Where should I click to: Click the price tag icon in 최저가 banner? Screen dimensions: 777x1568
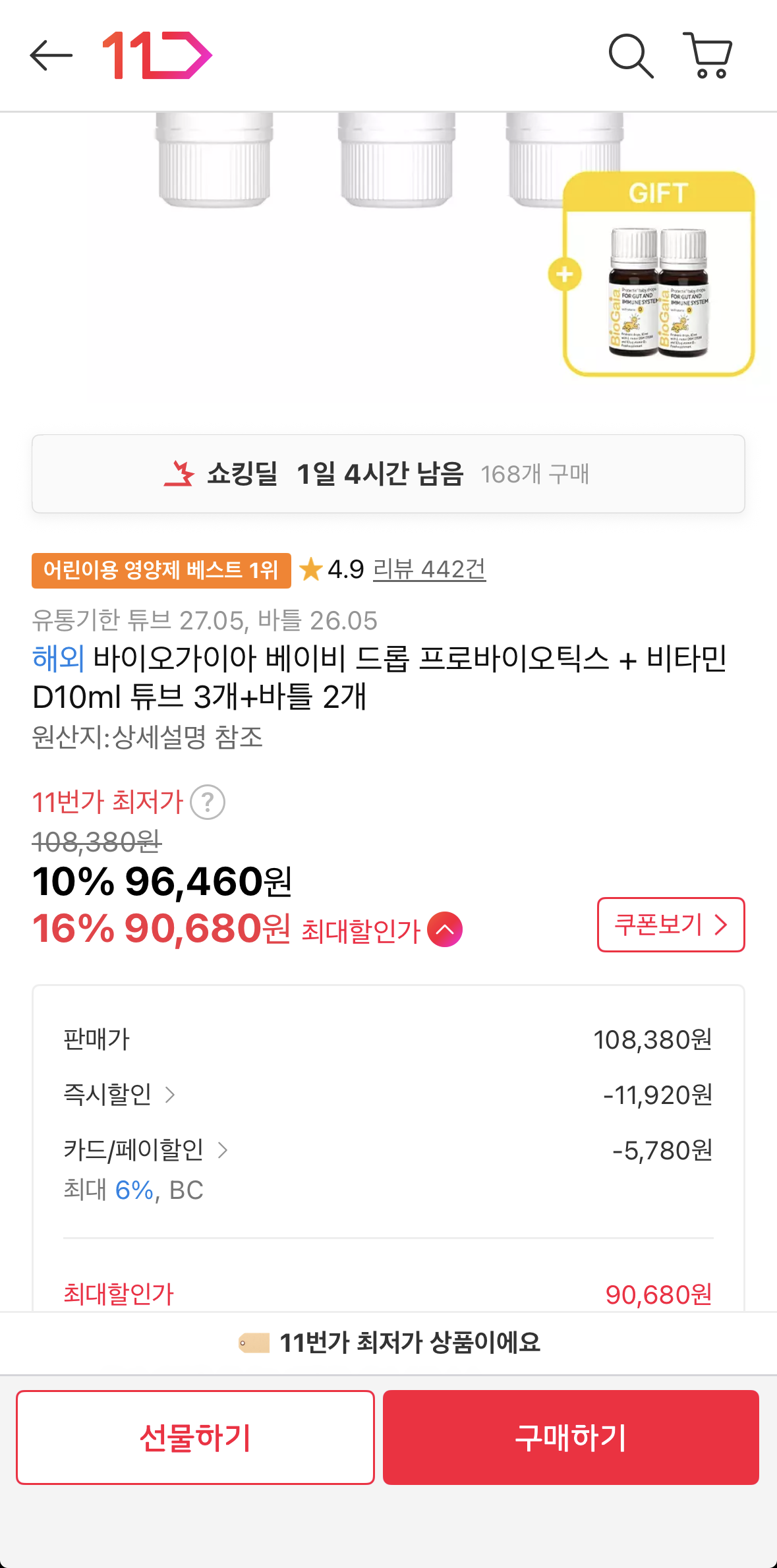(254, 1344)
